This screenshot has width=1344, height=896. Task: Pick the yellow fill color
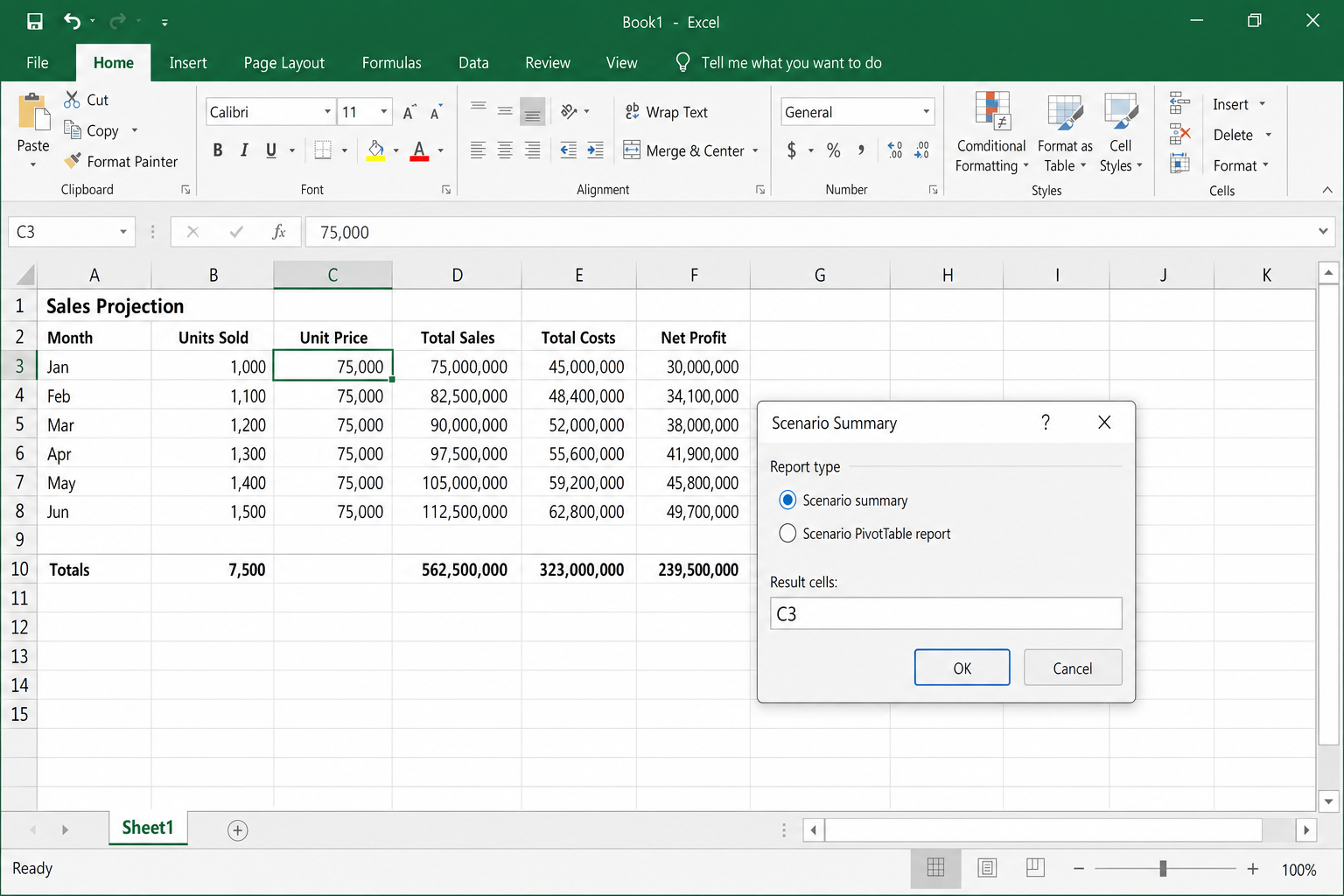point(376,150)
